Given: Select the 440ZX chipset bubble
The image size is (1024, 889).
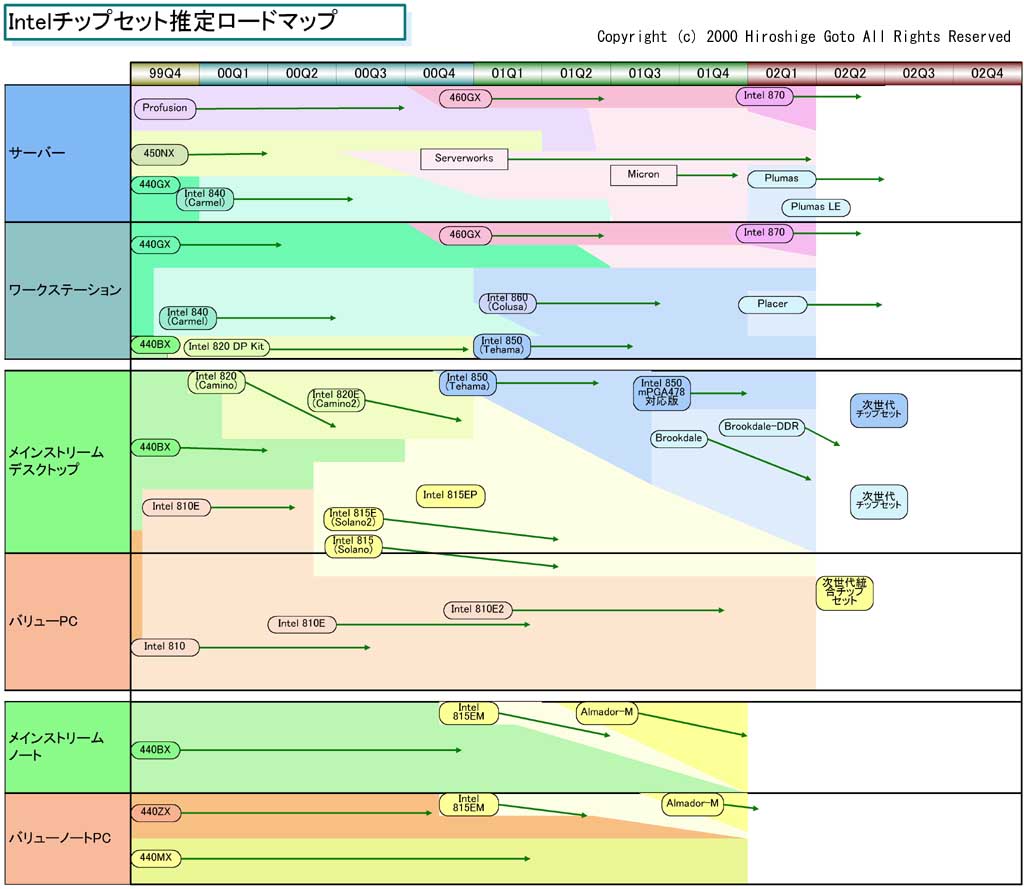Looking at the screenshot, I should click(156, 812).
